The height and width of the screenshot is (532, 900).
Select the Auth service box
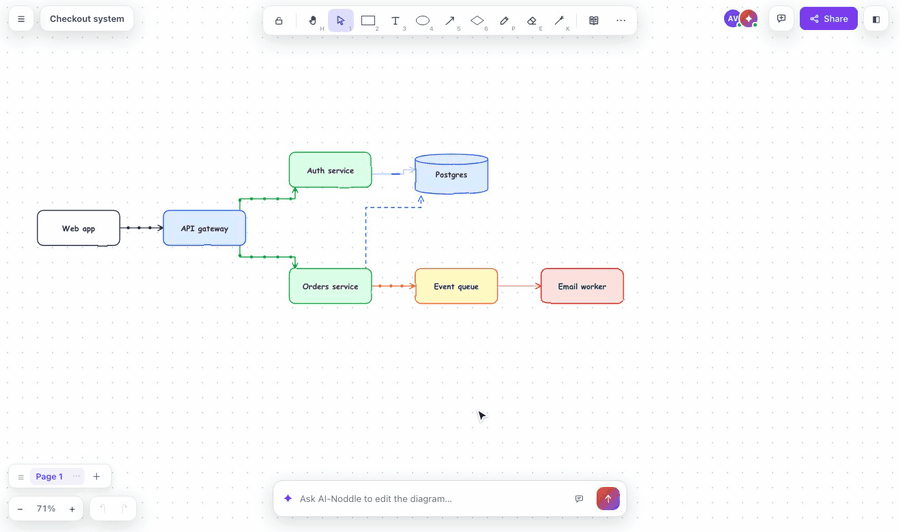pos(330,170)
